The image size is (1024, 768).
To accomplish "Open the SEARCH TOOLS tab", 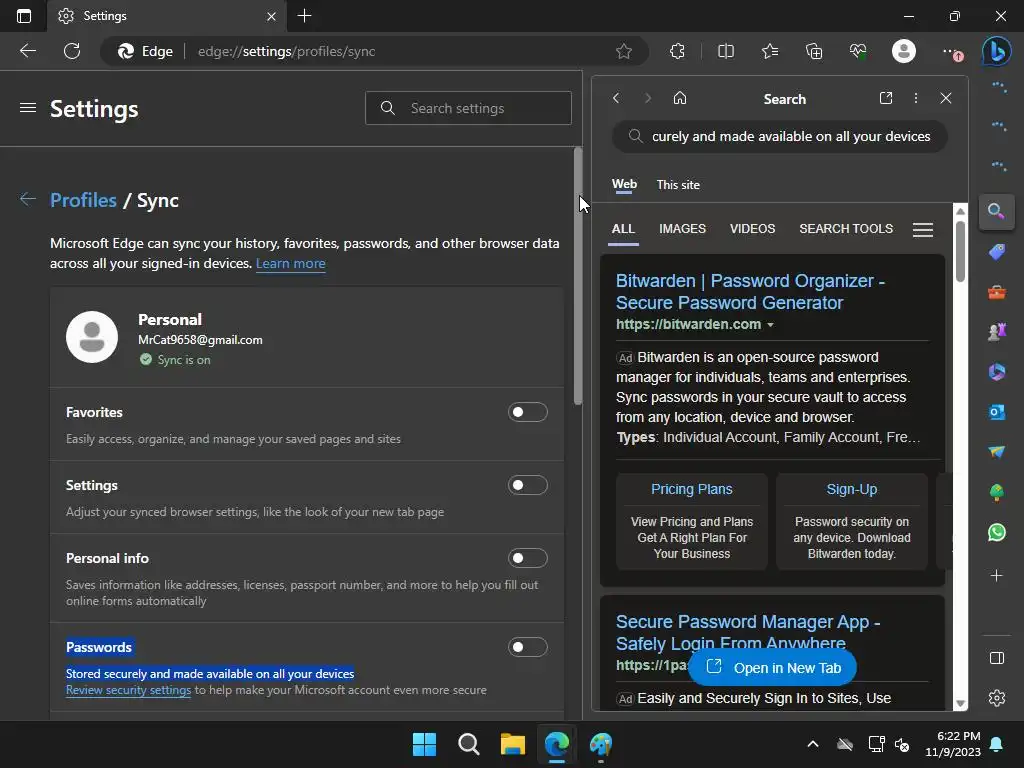I will click(x=846, y=229).
